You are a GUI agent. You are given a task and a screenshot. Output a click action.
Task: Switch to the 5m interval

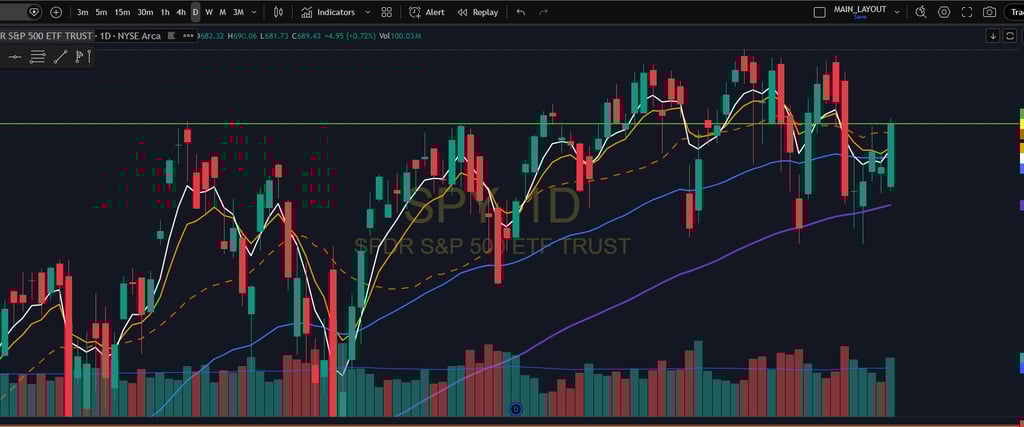pos(101,12)
